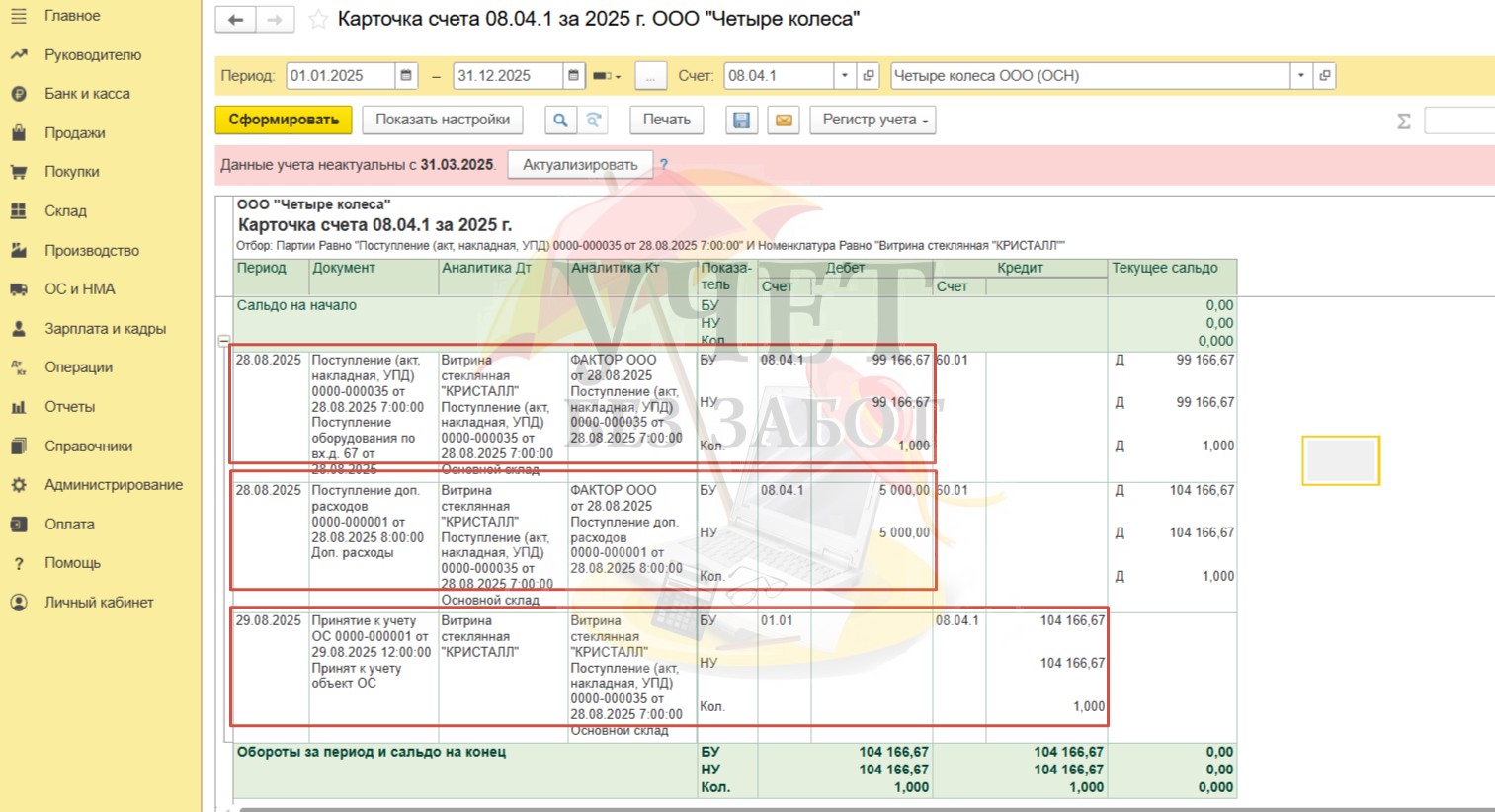This screenshot has height=812, width=1495.
Task: Click the Счет field with 08.04.1
Action: (779, 76)
